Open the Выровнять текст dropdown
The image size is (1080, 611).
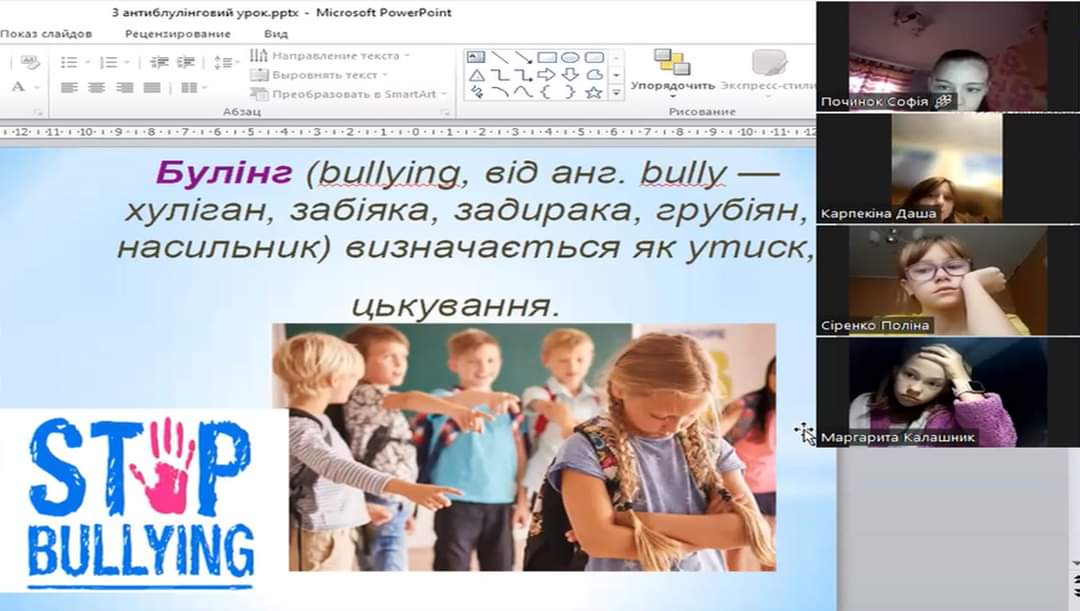319,74
